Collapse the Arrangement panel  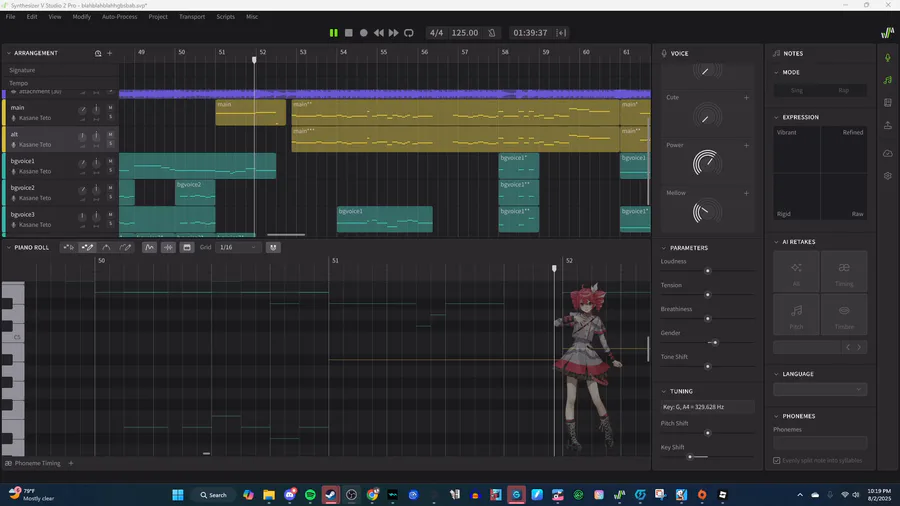point(9,53)
